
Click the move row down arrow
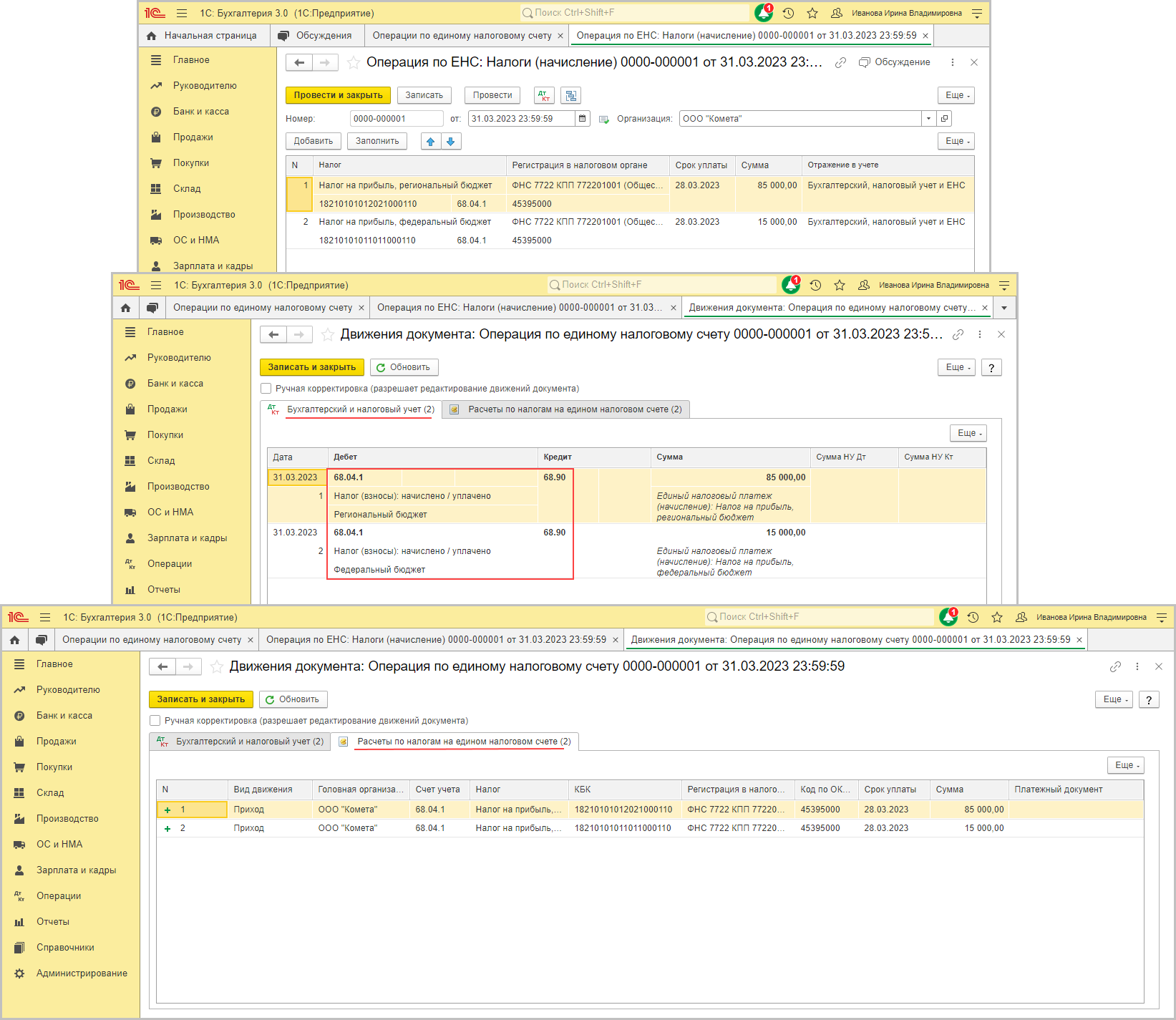451,141
